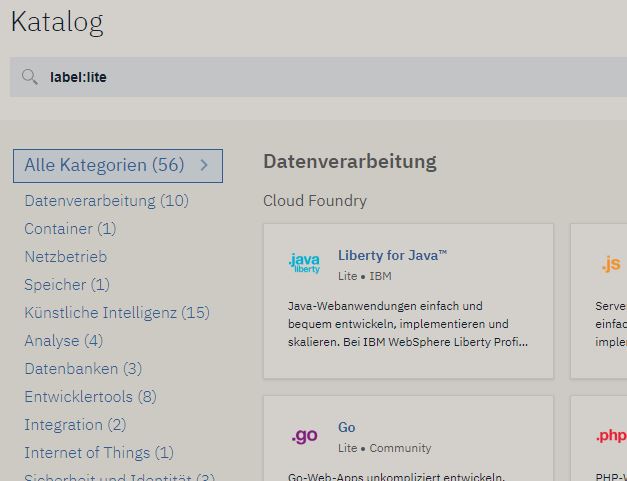Filter by Datenbanken (3)
The width and height of the screenshot is (627, 481).
pyautogui.click(x=83, y=368)
